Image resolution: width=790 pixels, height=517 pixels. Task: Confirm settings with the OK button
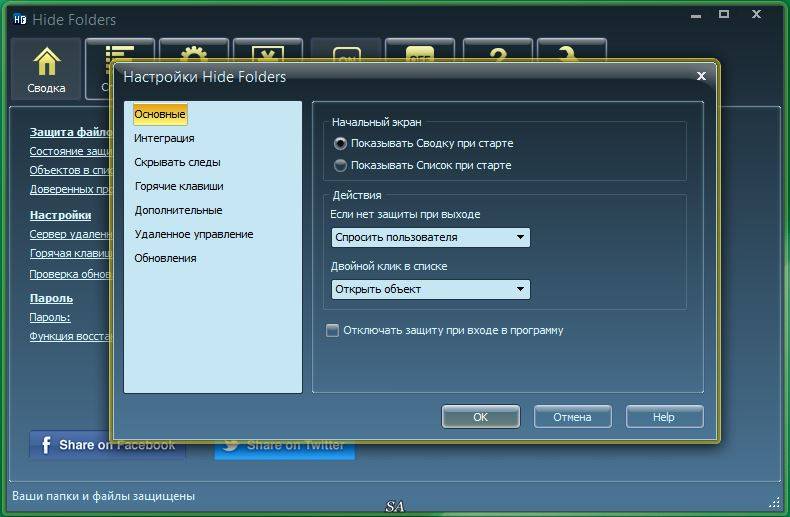coord(481,417)
